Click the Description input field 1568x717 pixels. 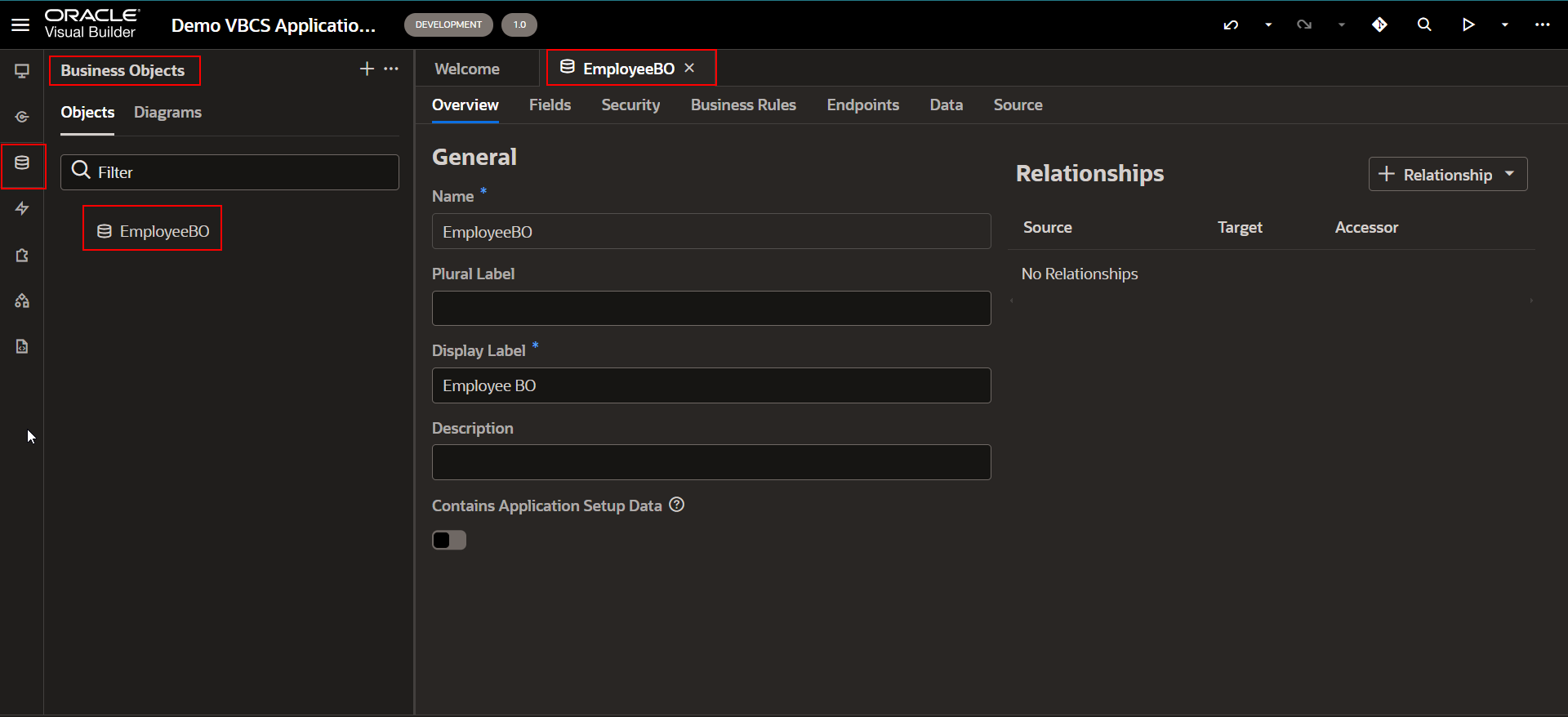[711, 462]
